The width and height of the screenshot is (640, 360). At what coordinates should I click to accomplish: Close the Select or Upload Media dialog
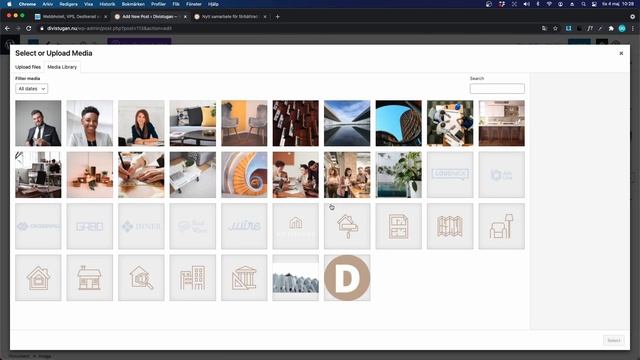click(x=621, y=53)
